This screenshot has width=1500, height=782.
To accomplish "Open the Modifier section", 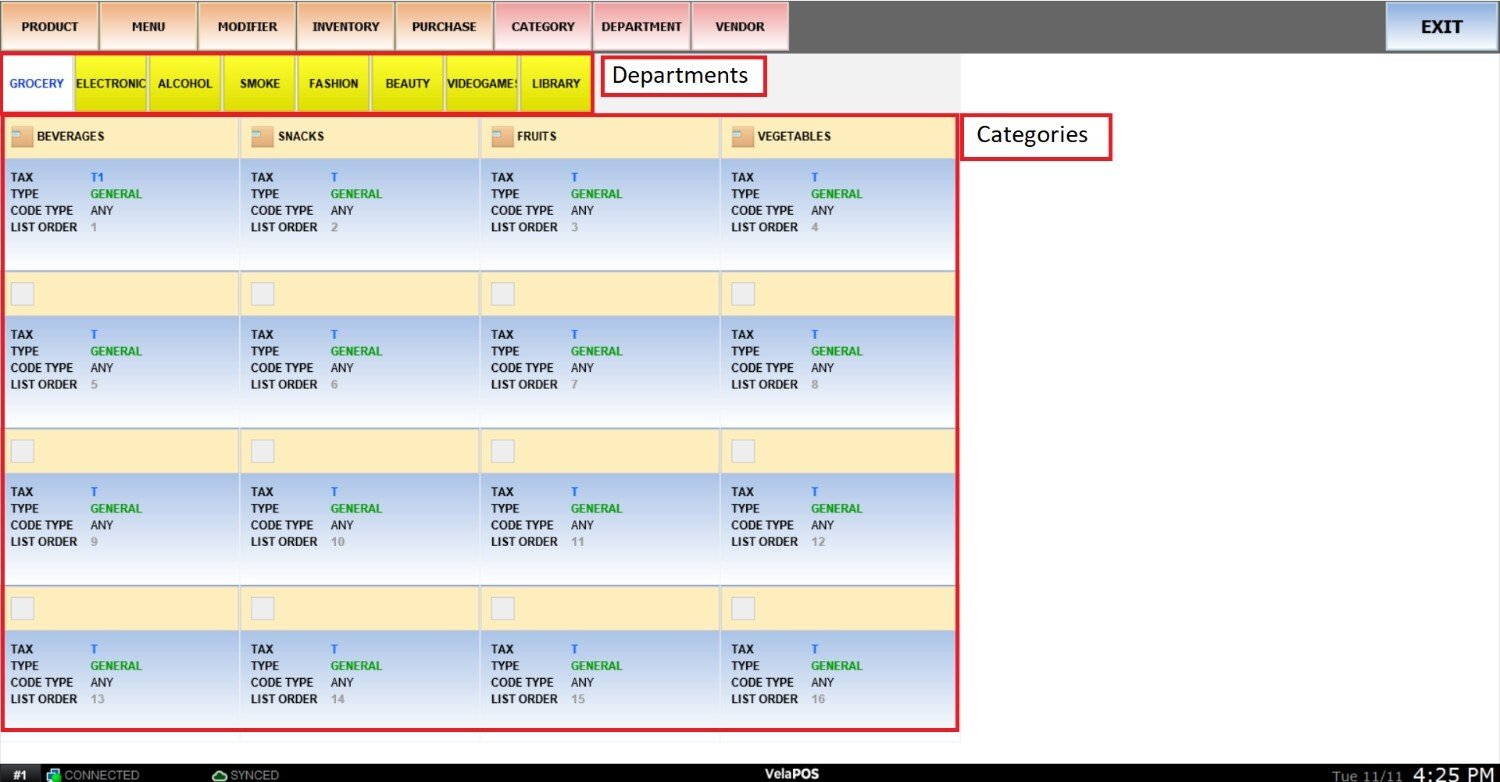I will (247, 27).
